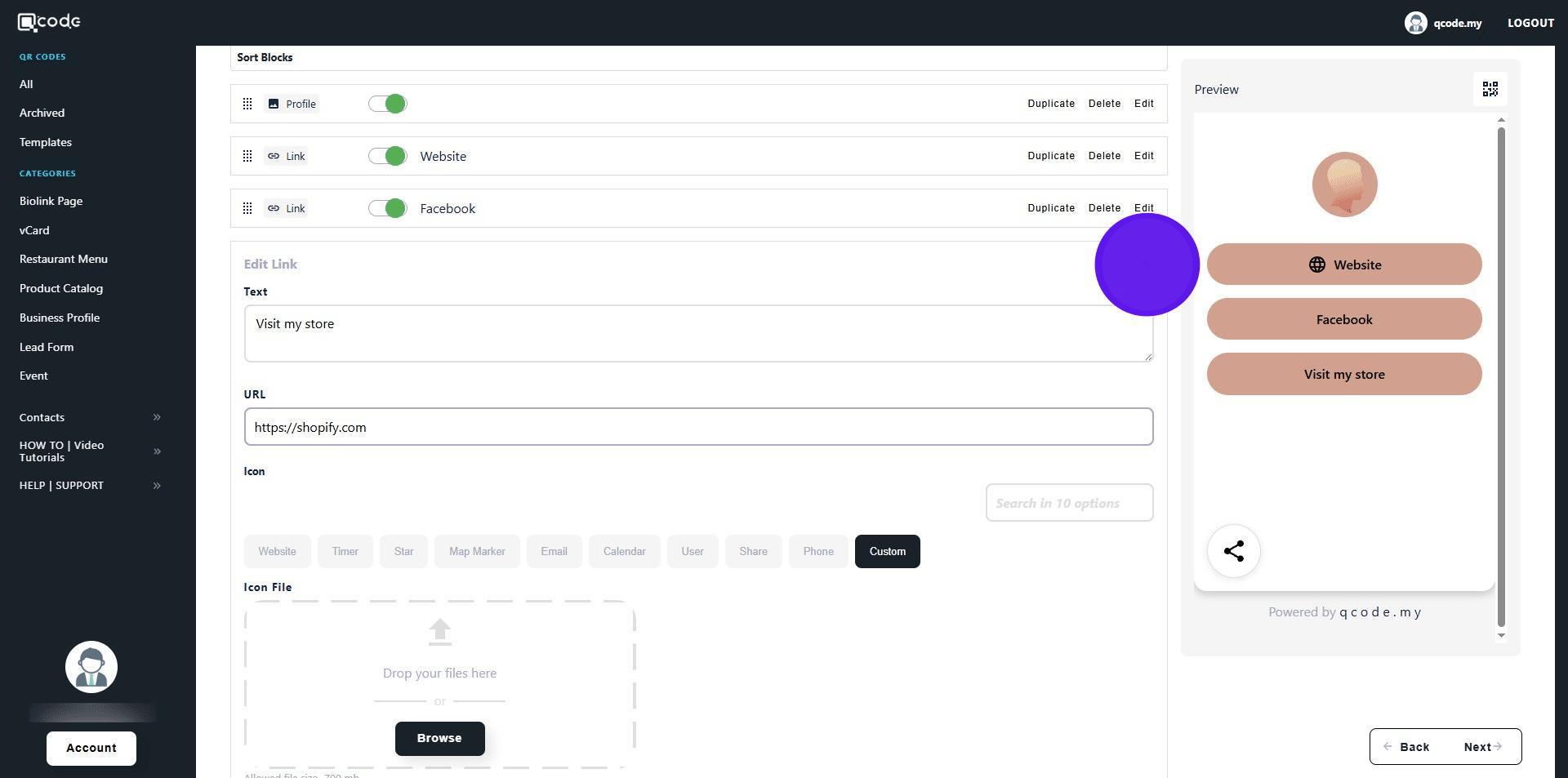
Task: Turn off the Website link toggle
Action: click(x=387, y=156)
